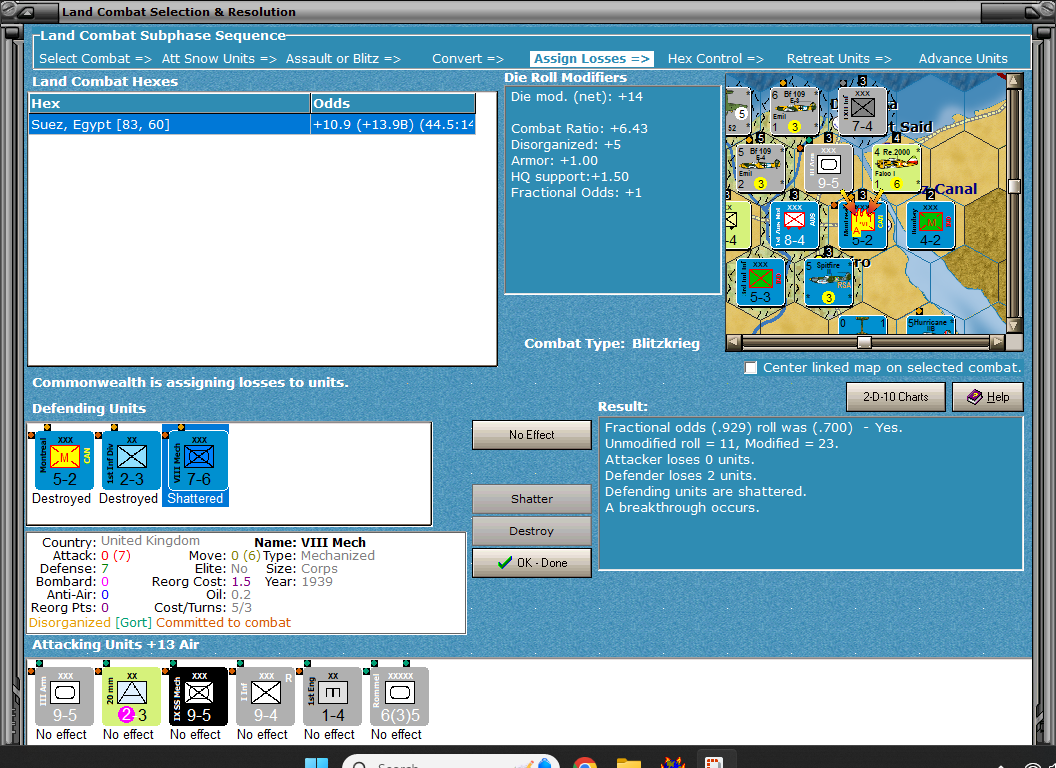Click the map's vertical scrollbar thumb
The width and height of the screenshot is (1056, 768).
(x=1014, y=186)
